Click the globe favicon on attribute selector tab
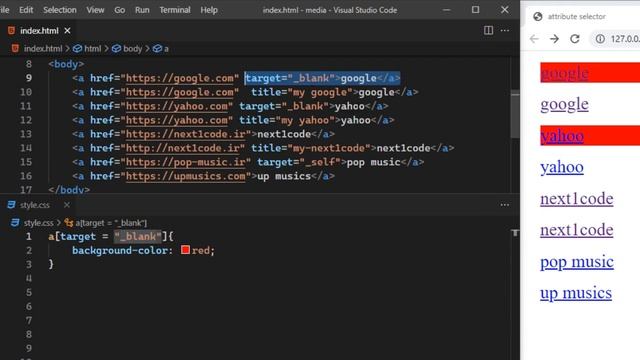 click(x=538, y=16)
